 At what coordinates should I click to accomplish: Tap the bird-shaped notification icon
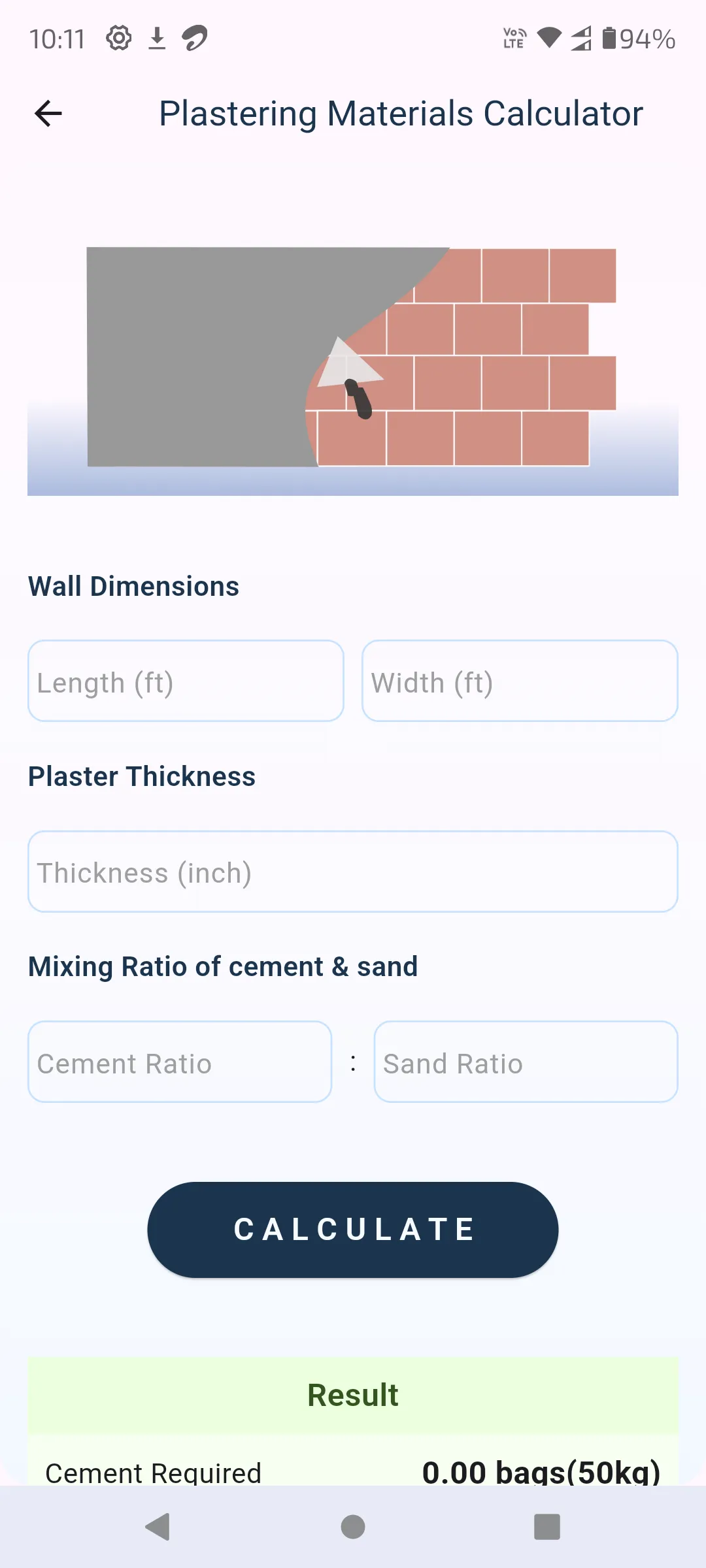195,39
